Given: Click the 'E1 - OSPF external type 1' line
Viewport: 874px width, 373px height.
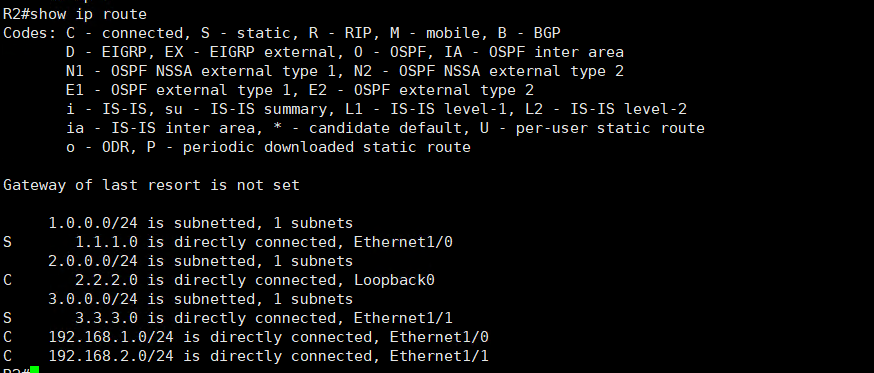Looking at the screenshot, I should (x=300, y=90).
